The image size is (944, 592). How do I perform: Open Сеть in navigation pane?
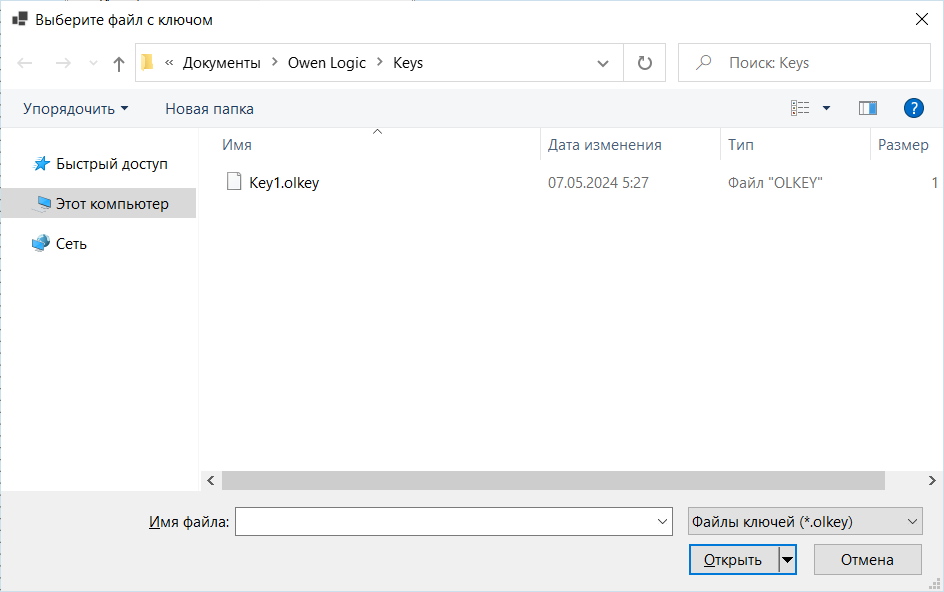[71, 244]
